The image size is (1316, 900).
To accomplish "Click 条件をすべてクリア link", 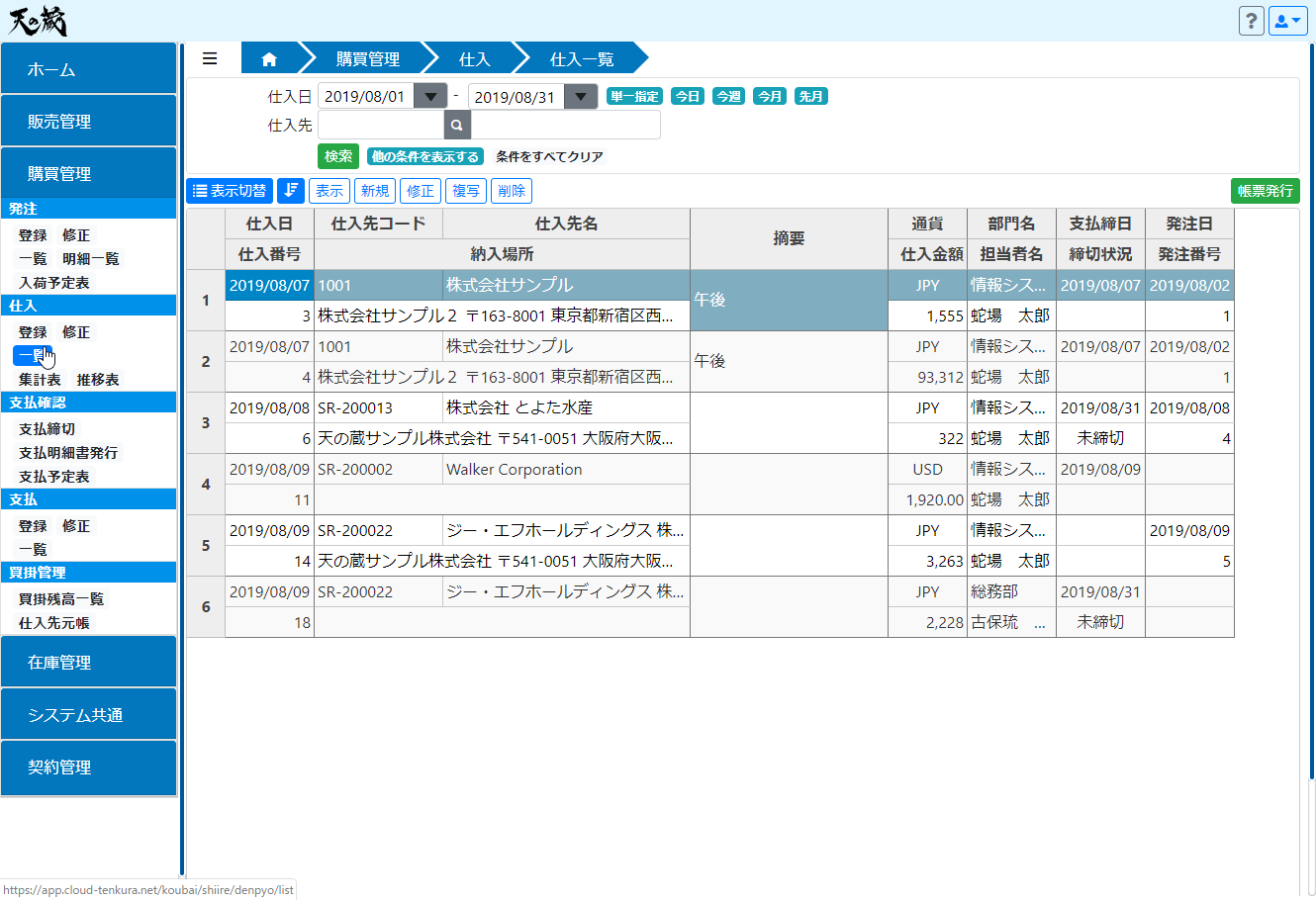I will click(x=549, y=156).
